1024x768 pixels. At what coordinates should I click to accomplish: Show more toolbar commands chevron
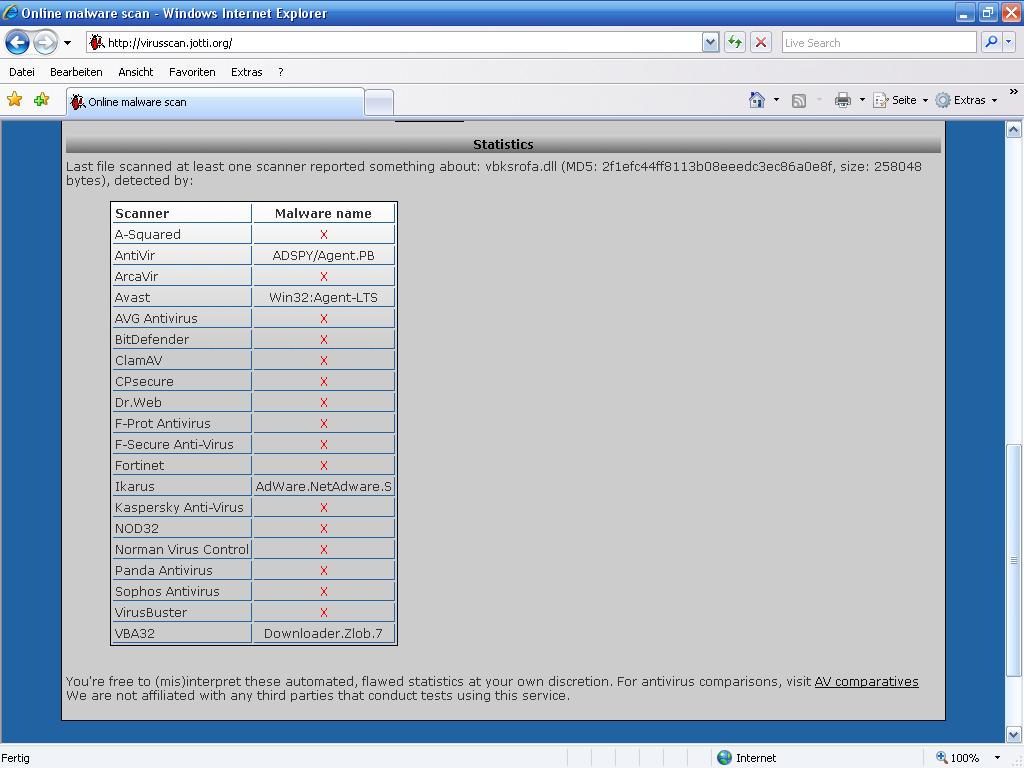click(1014, 92)
